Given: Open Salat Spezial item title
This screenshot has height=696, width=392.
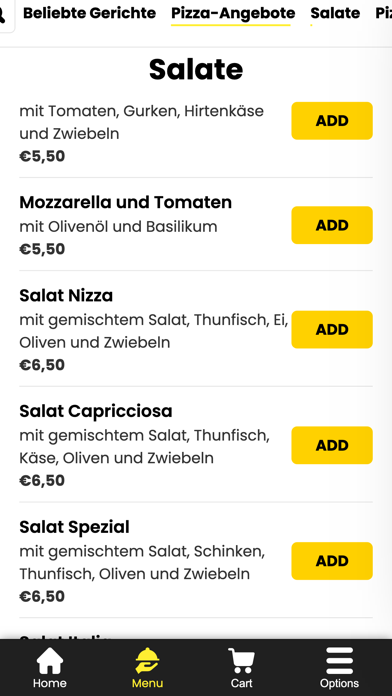Looking at the screenshot, I should pos(75,527).
